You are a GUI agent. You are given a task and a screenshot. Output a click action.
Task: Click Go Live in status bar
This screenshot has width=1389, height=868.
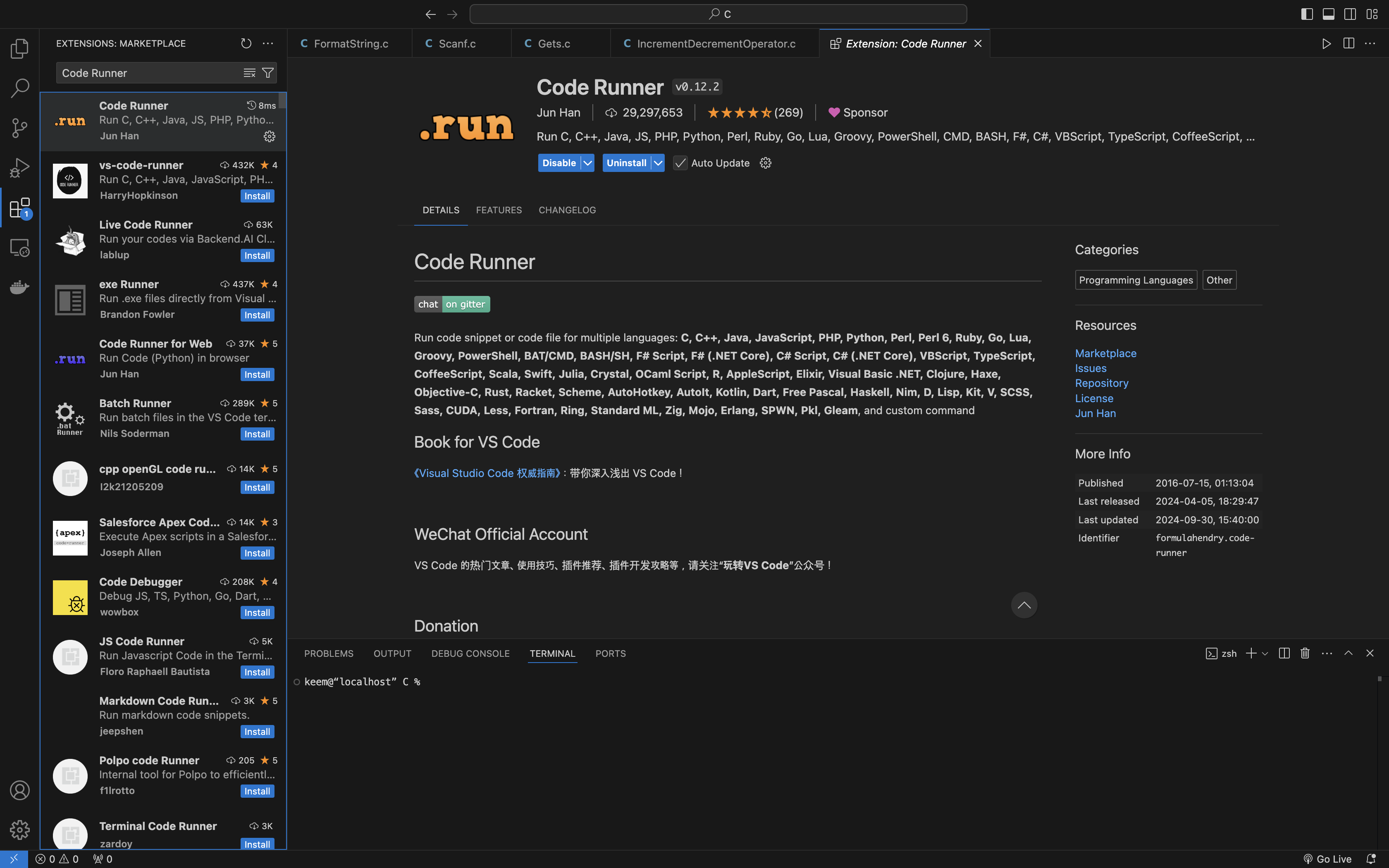pyautogui.click(x=1327, y=859)
